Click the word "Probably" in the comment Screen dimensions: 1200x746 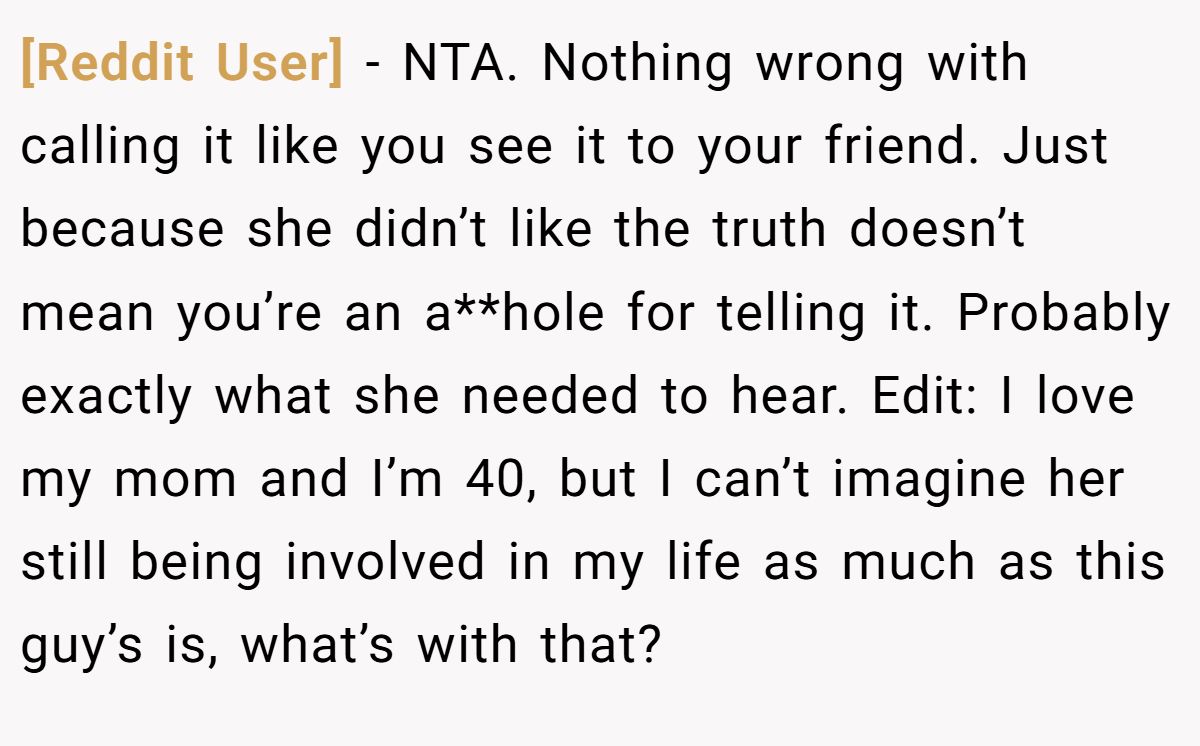[x=1063, y=314]
